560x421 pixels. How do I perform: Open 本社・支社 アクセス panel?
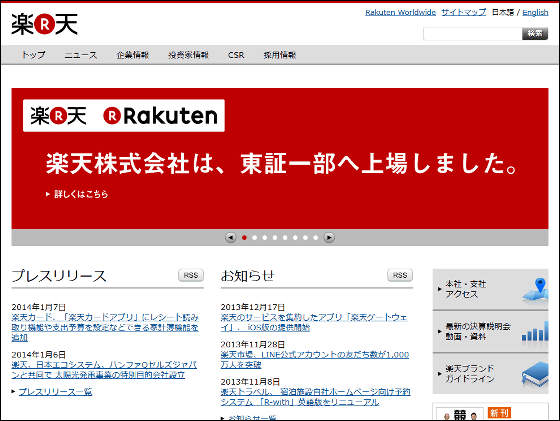click(490, 290)
